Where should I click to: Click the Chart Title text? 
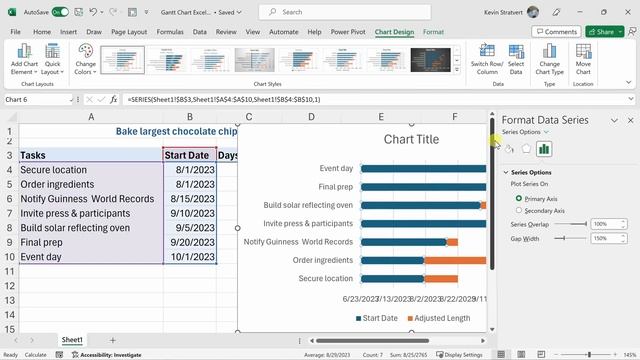click(411, 139)
